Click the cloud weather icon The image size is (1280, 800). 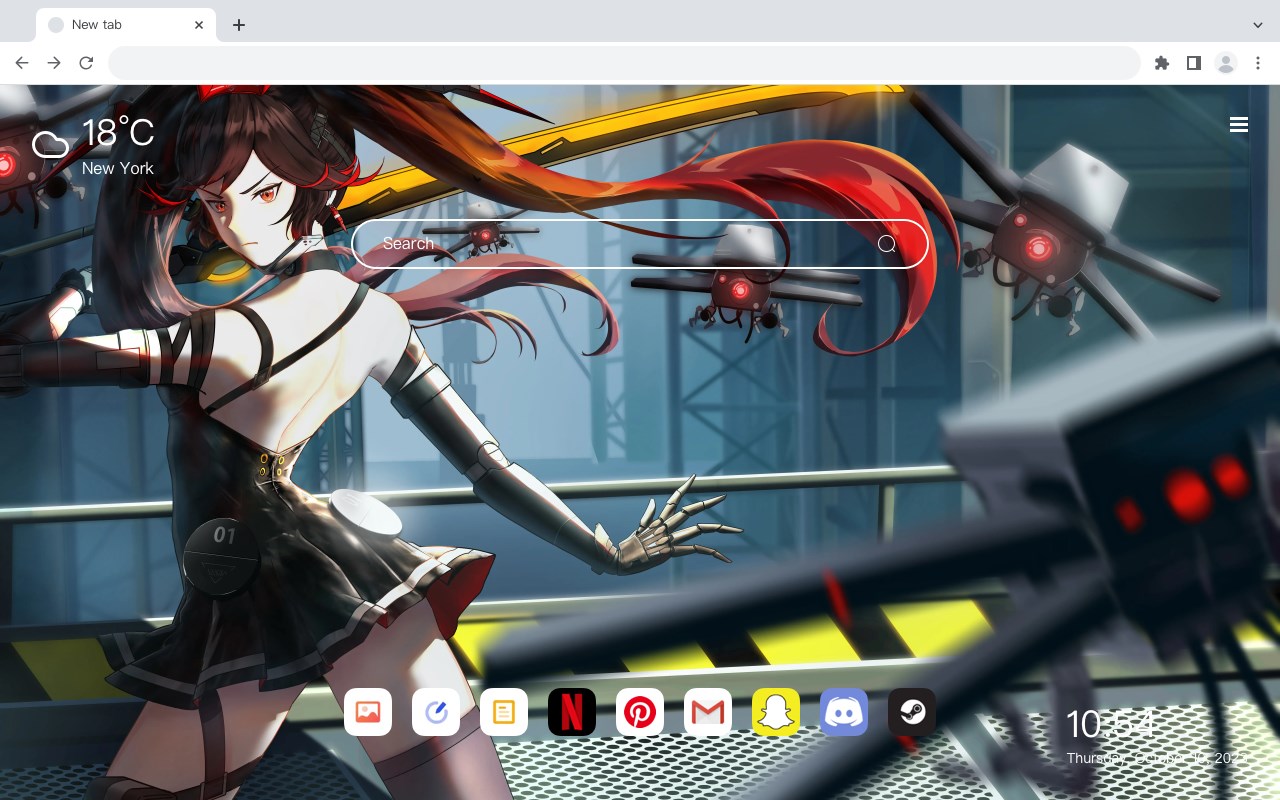tap(50, 146)
